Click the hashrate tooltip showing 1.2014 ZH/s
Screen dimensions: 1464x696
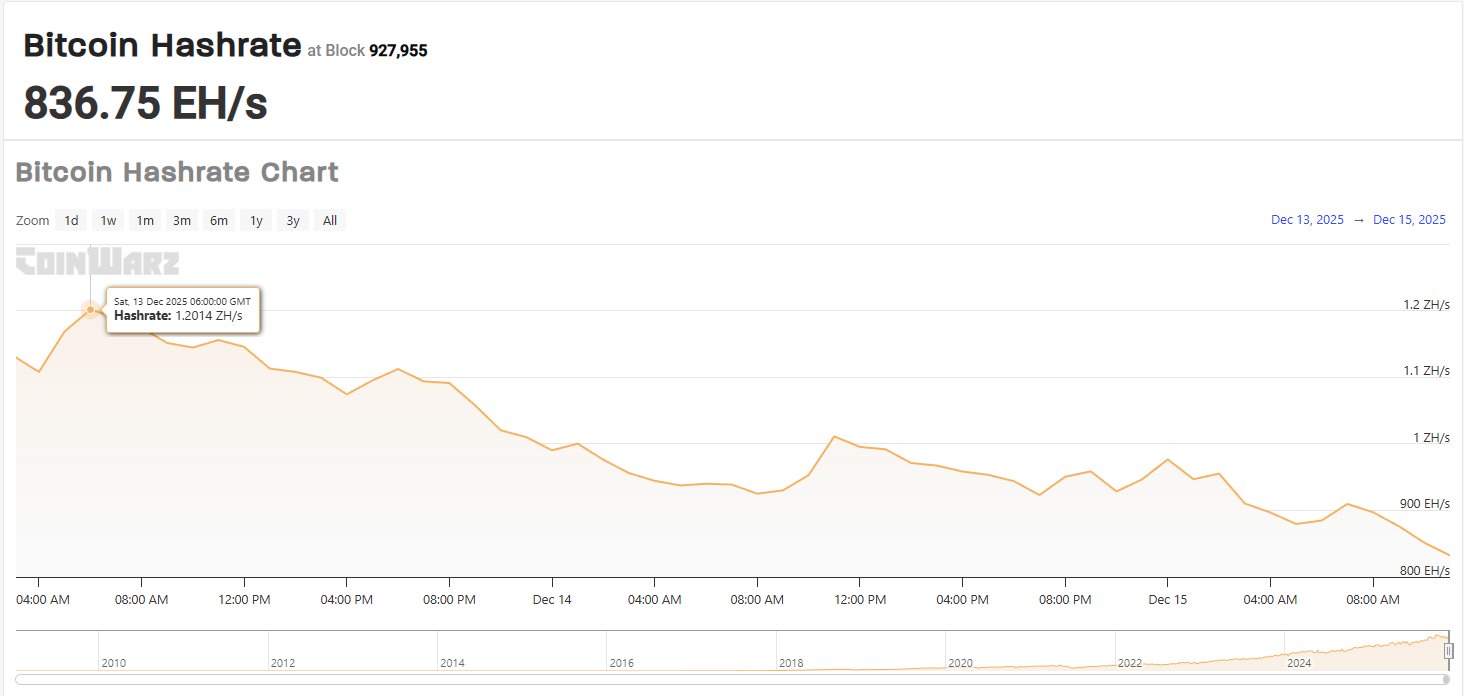pos(183,308)
